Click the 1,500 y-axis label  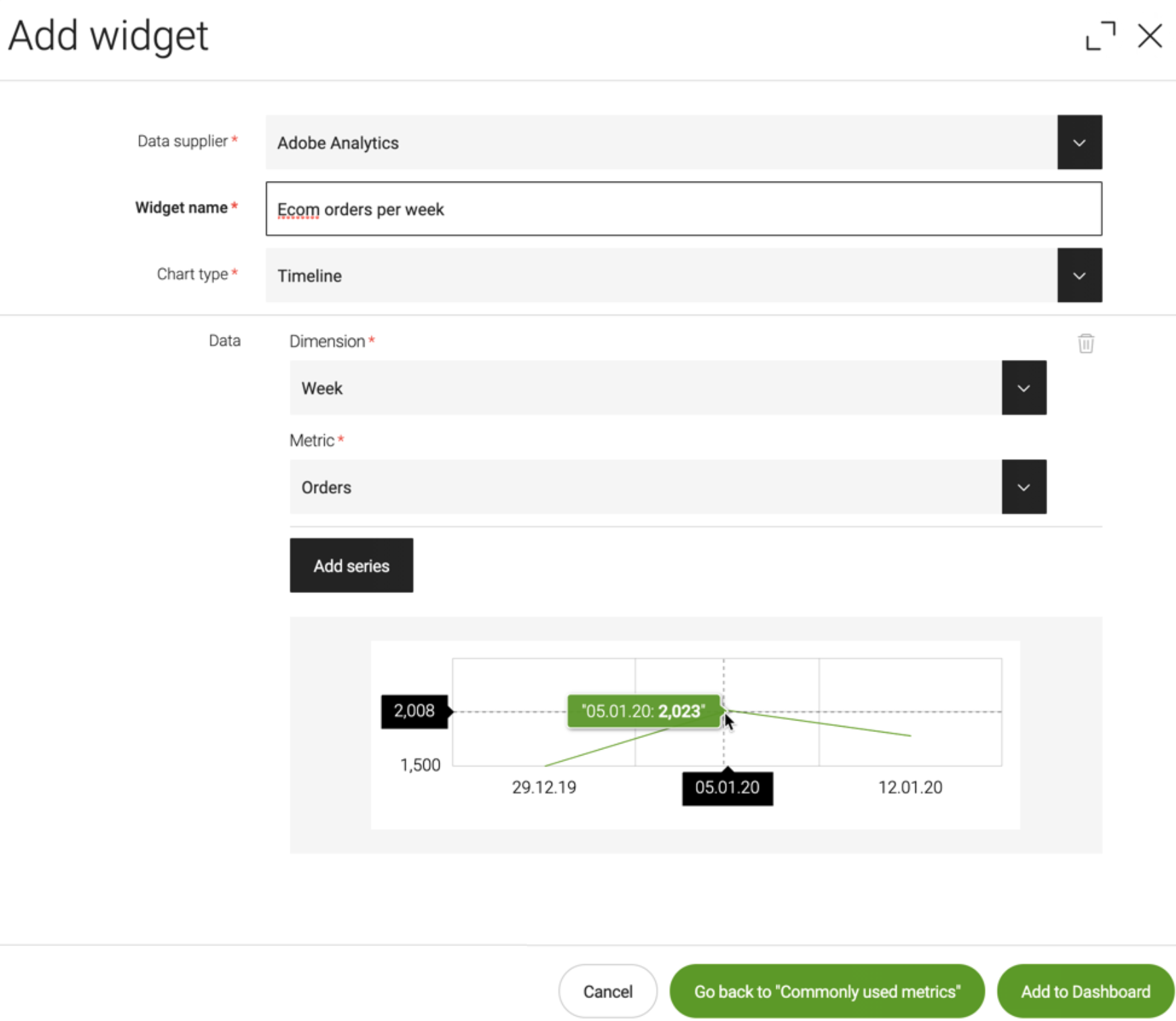[420, 765]
